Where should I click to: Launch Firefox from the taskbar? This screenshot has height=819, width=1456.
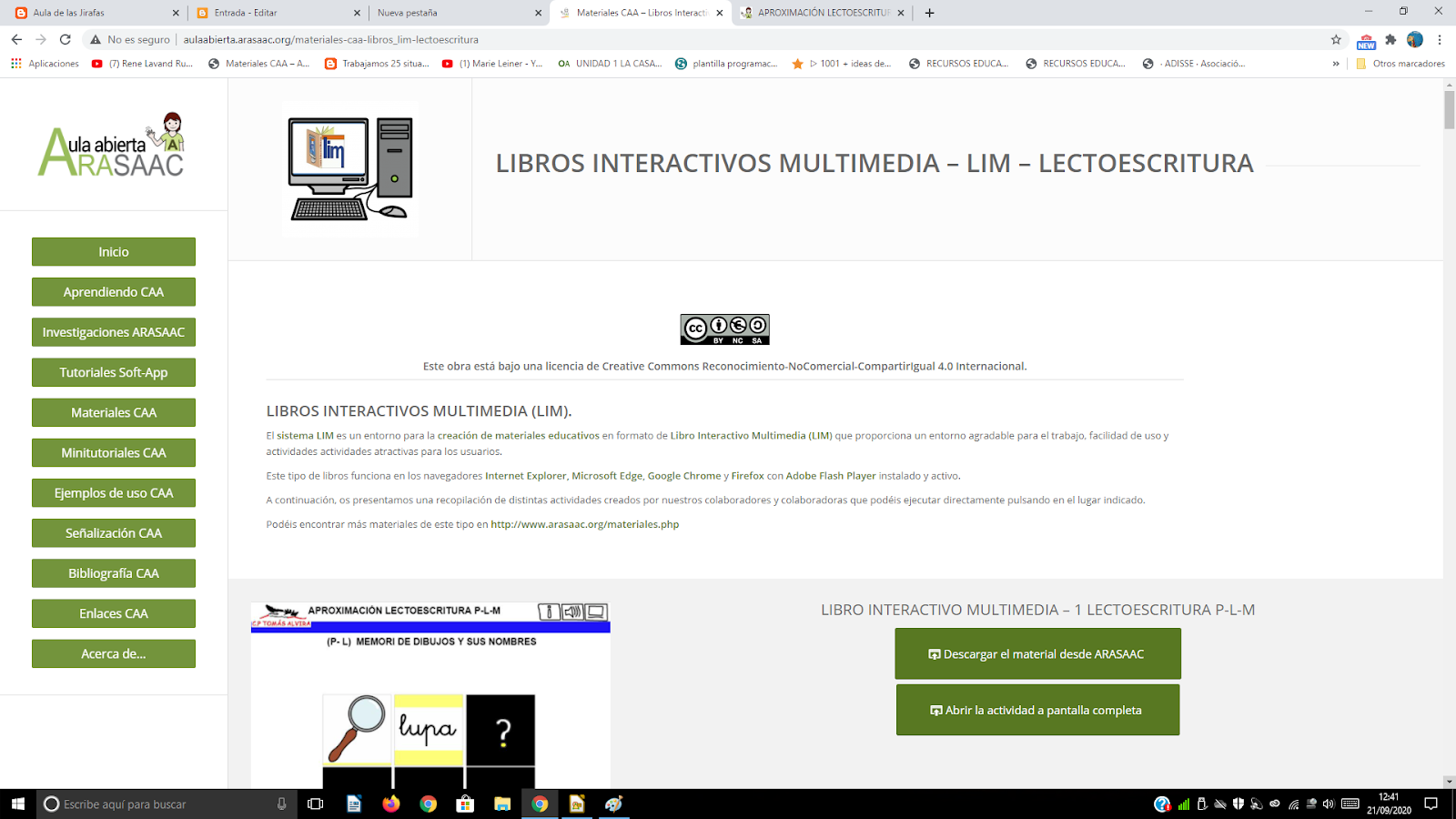pos(391,804)
